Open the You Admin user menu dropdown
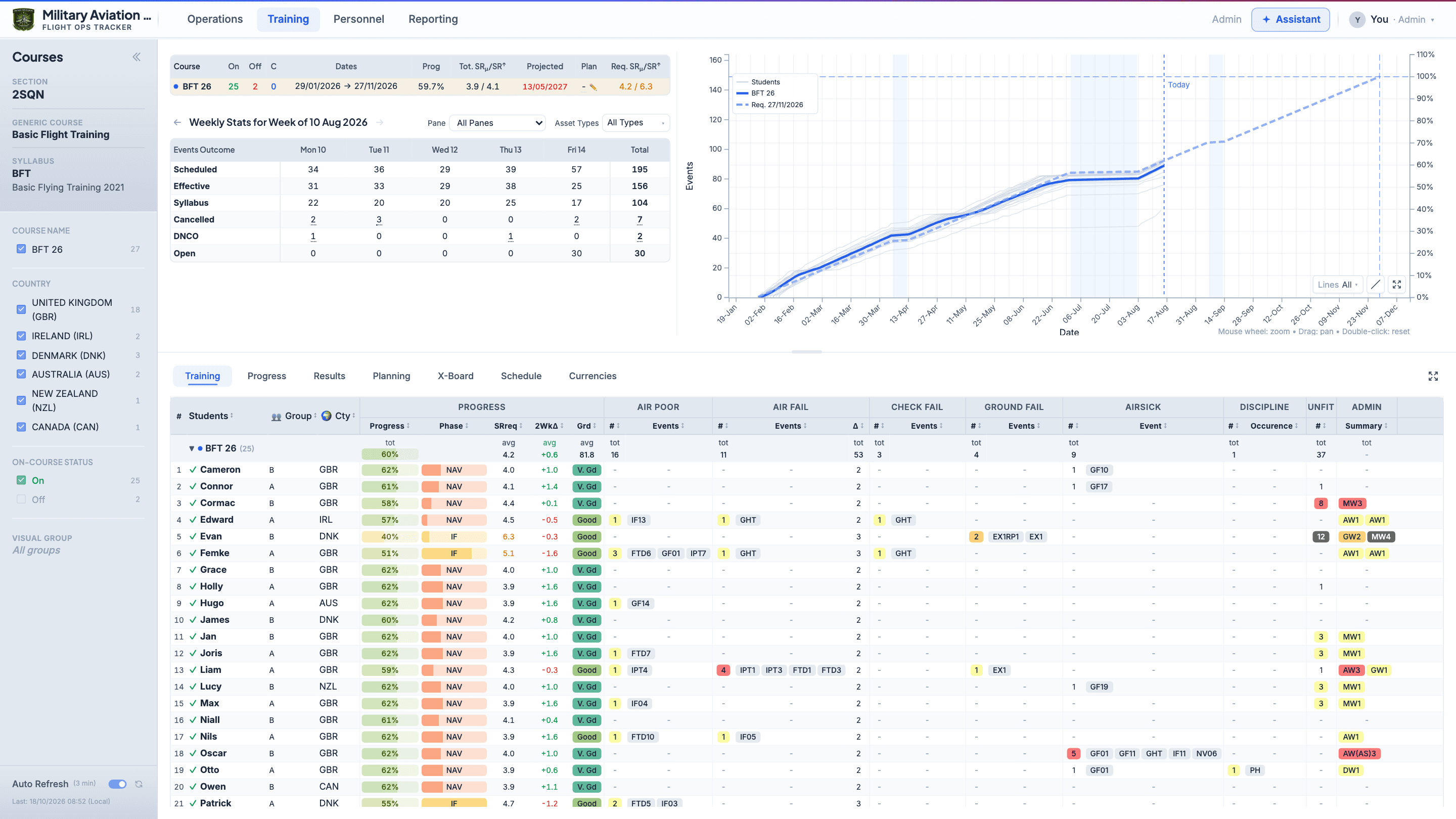 click(x=1393, y=19)
